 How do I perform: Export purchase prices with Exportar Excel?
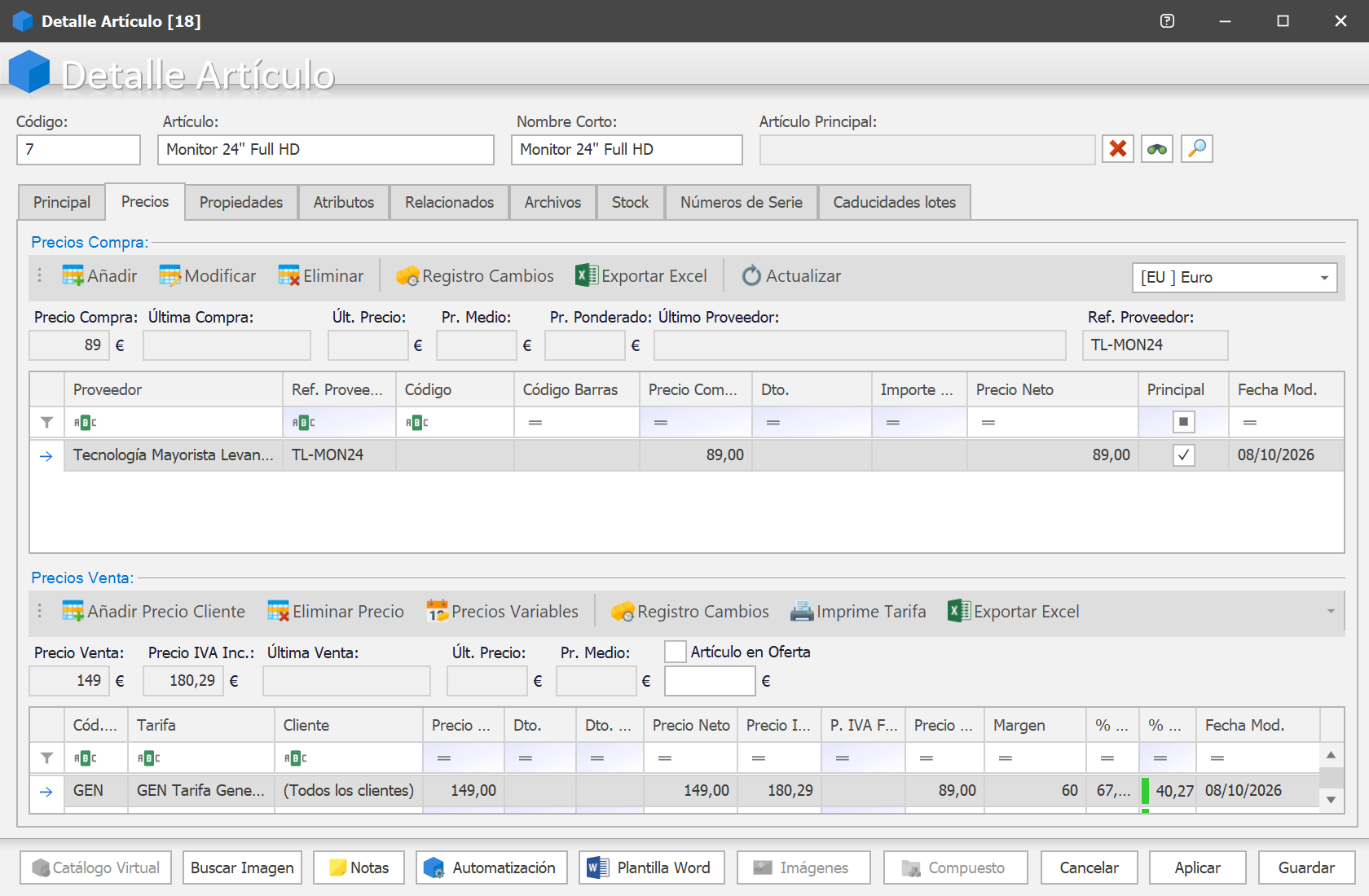(x=641, y=276)
